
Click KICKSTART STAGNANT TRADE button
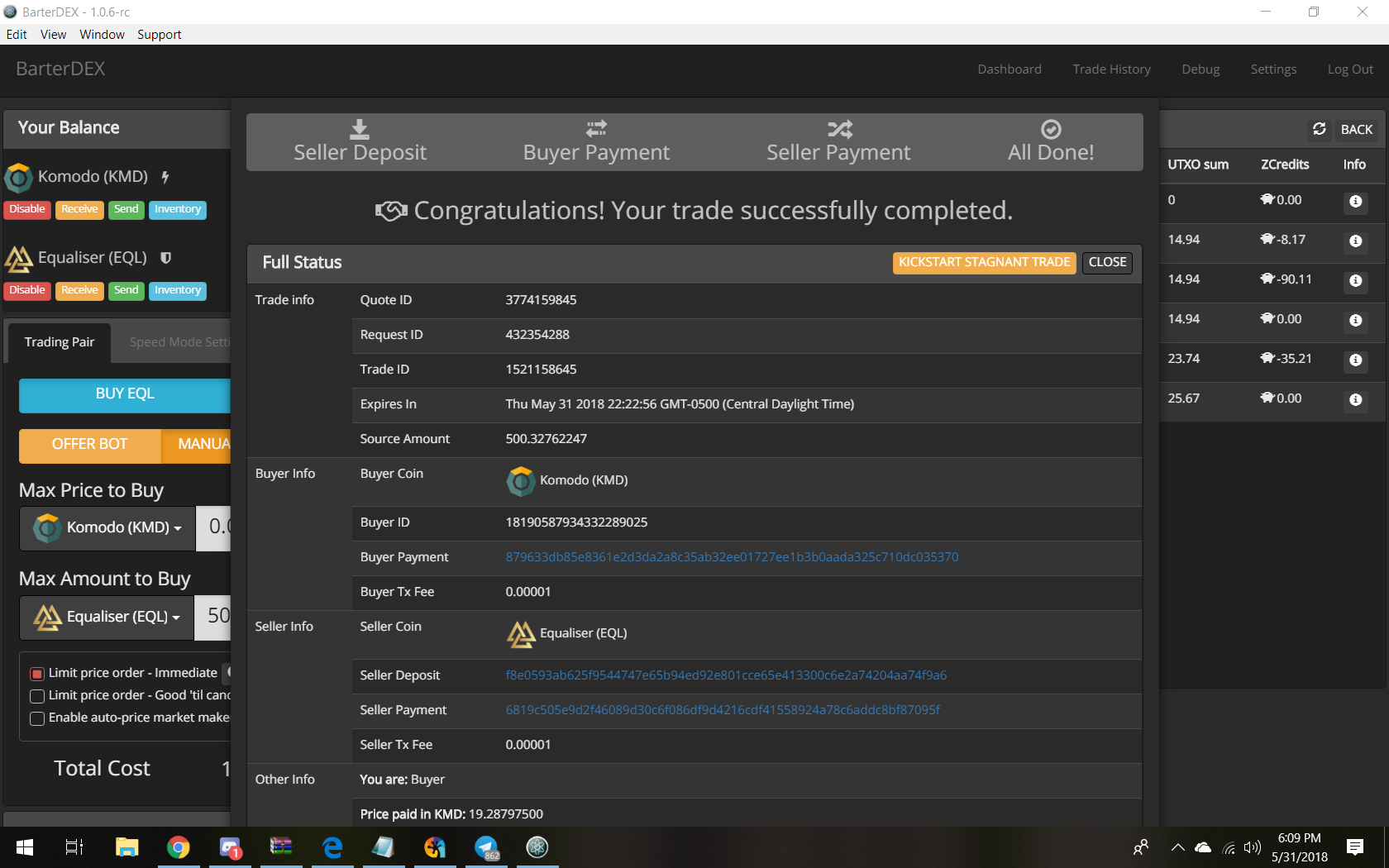pos(984,263)
